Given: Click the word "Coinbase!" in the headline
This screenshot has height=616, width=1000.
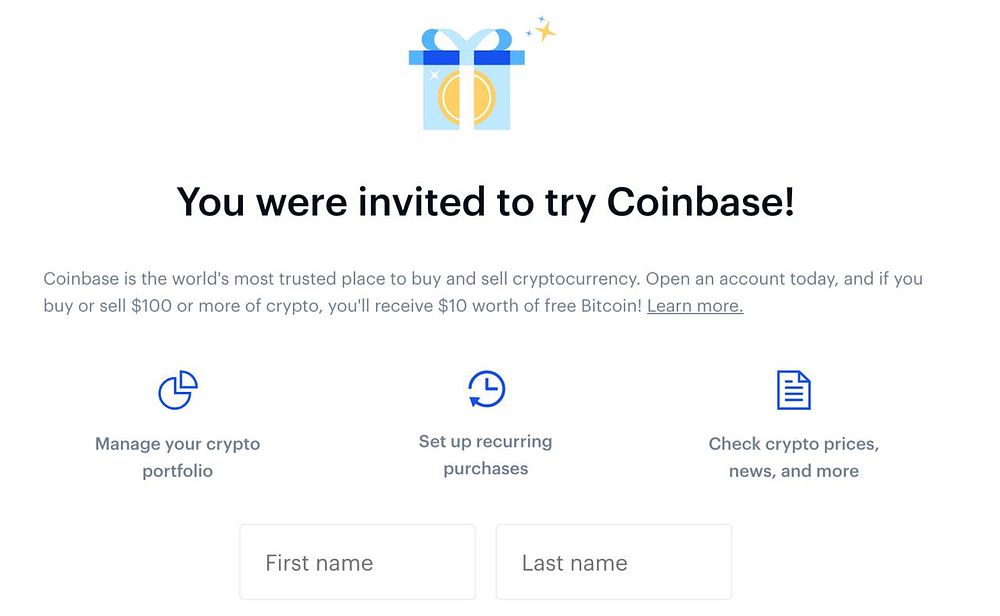Looking at the screenshot, I should [x=701, y=202].
